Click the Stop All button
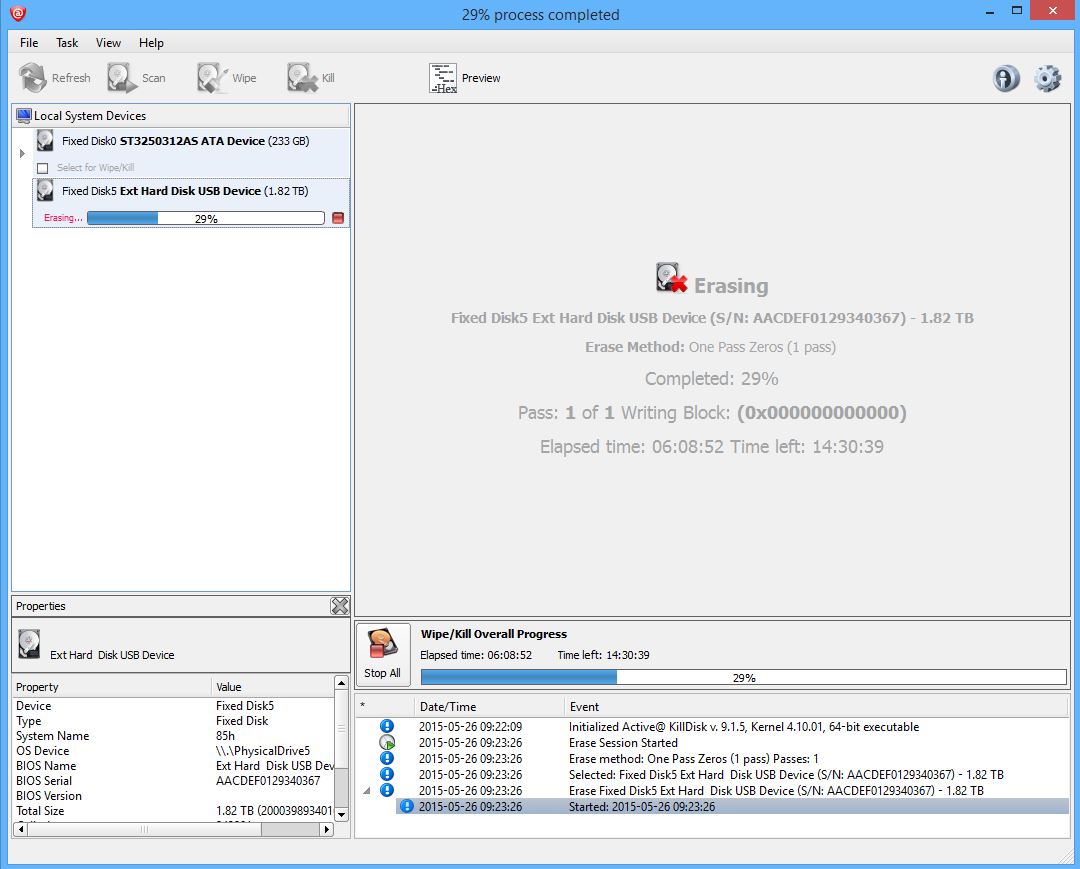Image resolution: width=1080 pixels, height=869 pixels. click(382, 654)
